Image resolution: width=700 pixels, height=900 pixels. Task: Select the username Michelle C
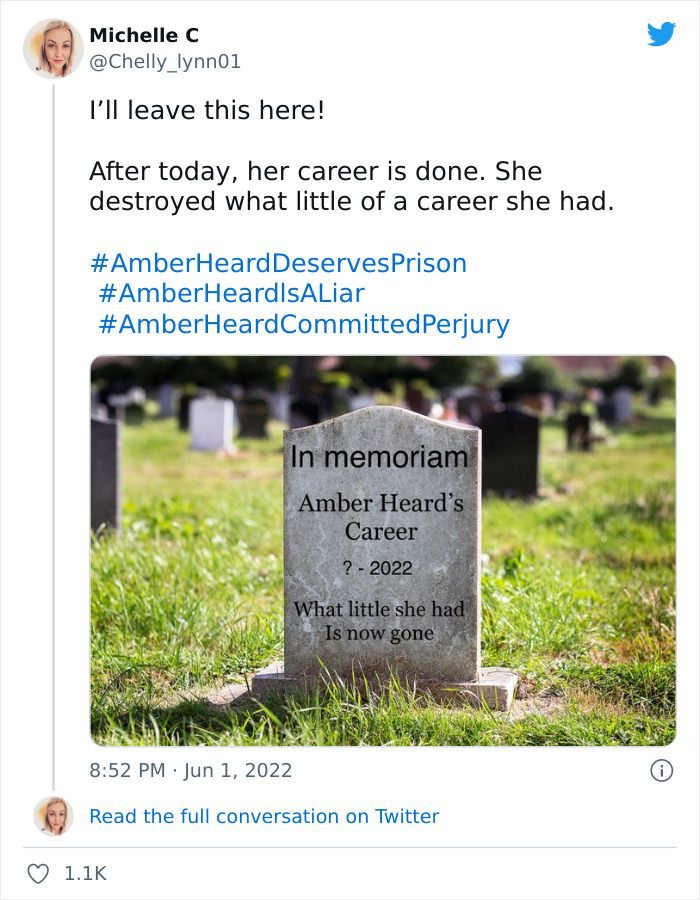tap(144, 34)
